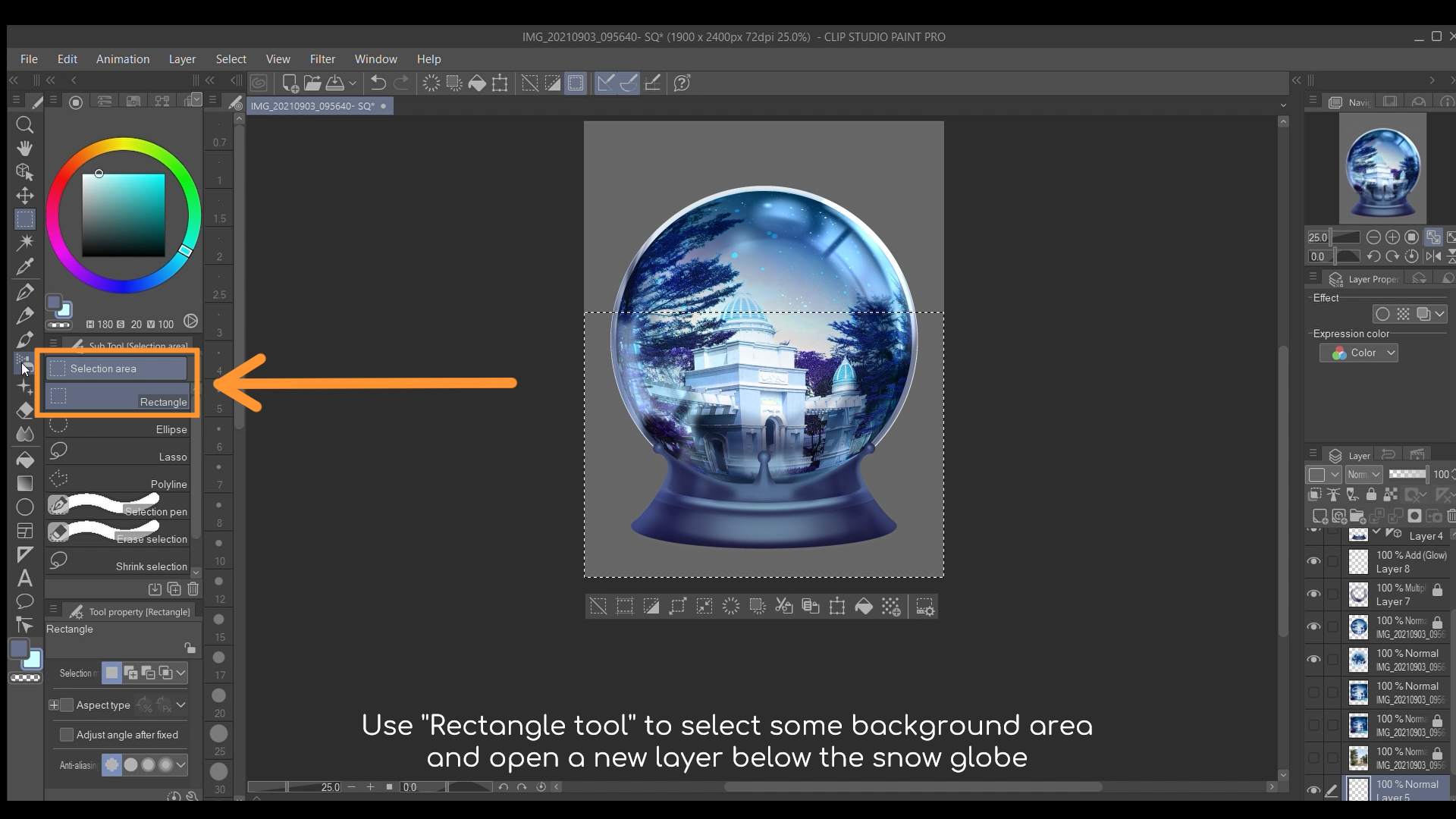1456x819 pixels.
Task: Click Cut and paste icon in launcher
Action: [784, 607]
